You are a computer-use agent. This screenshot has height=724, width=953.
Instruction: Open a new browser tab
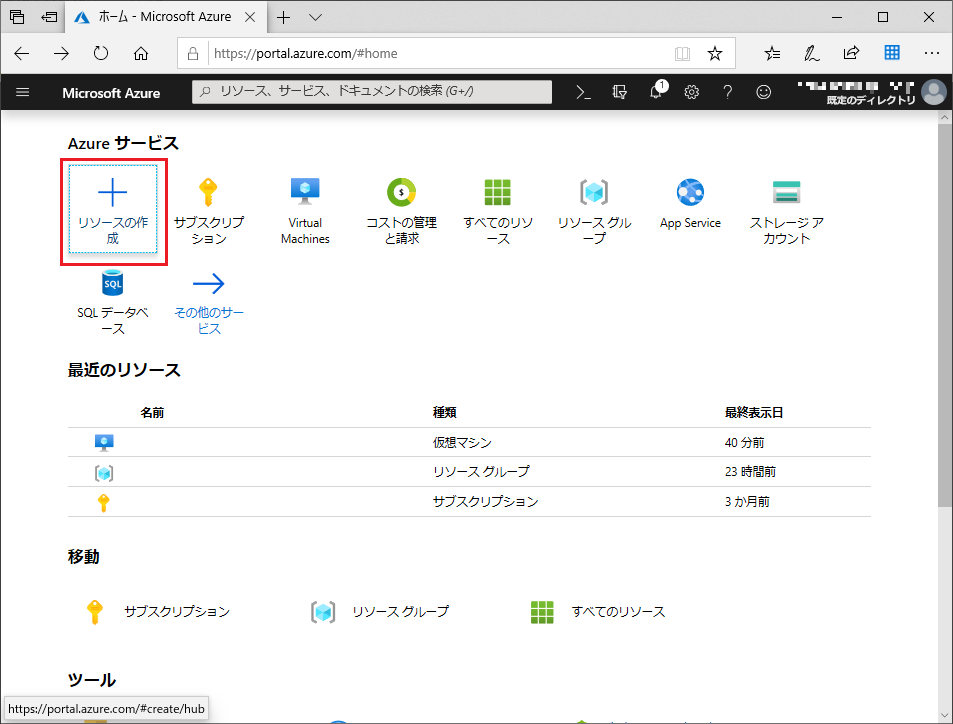point(283,17)
